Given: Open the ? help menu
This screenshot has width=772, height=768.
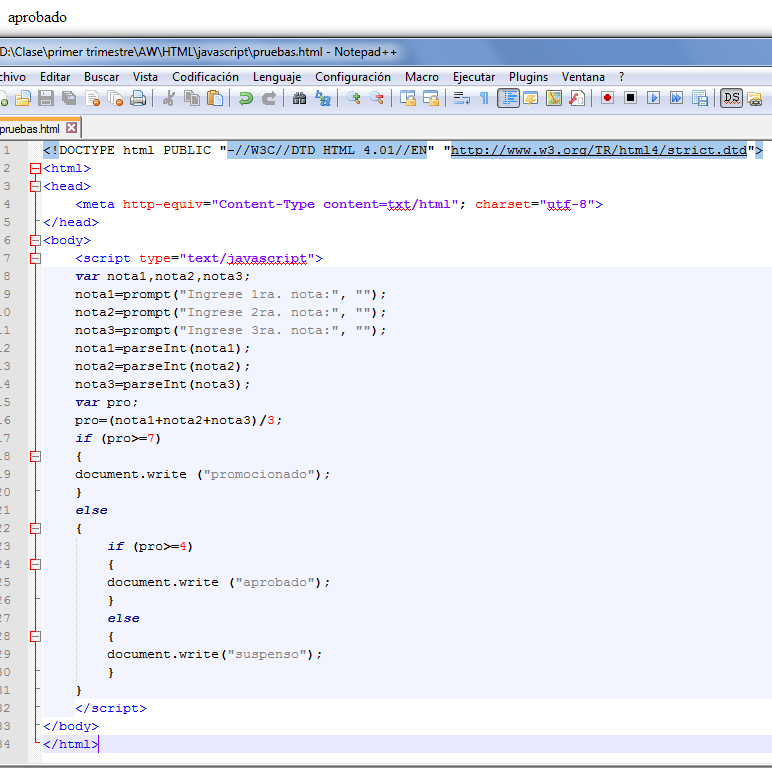Looking at the screenshot, I should pos(621,77).
